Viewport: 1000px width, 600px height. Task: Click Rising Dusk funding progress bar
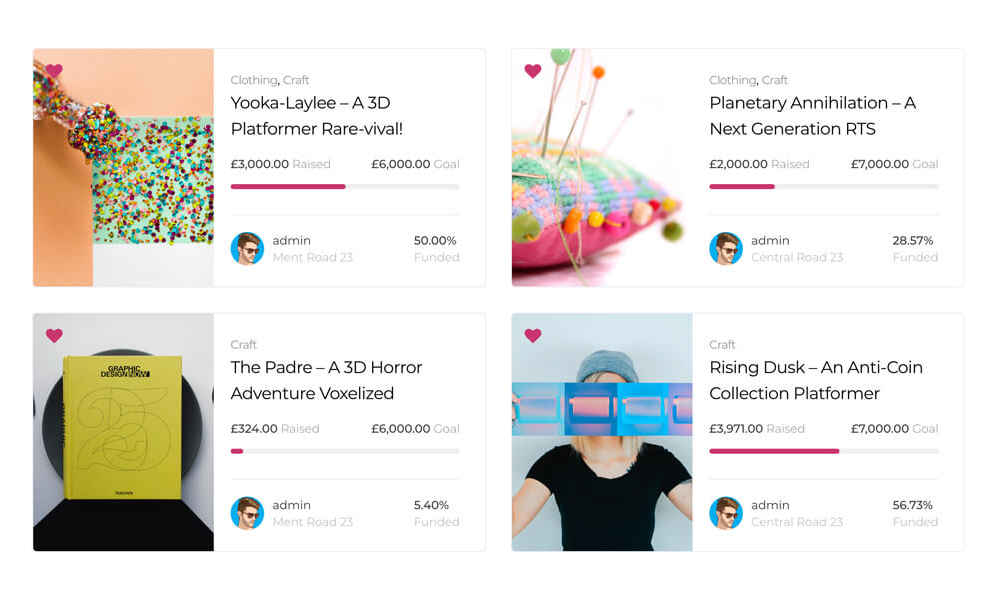pos(824,452)
